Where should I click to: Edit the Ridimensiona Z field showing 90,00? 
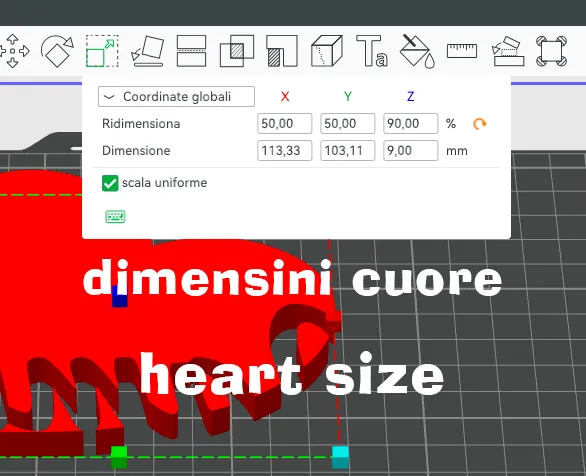(x=410, y=124)
